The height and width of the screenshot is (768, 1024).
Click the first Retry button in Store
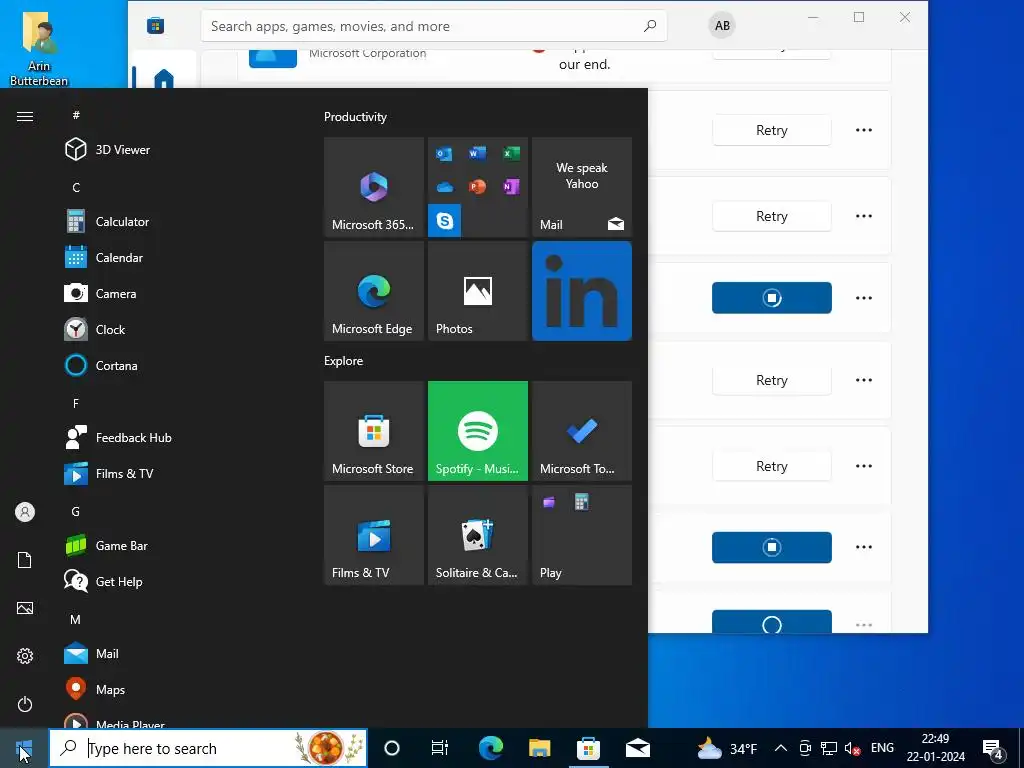pos(771,130)
